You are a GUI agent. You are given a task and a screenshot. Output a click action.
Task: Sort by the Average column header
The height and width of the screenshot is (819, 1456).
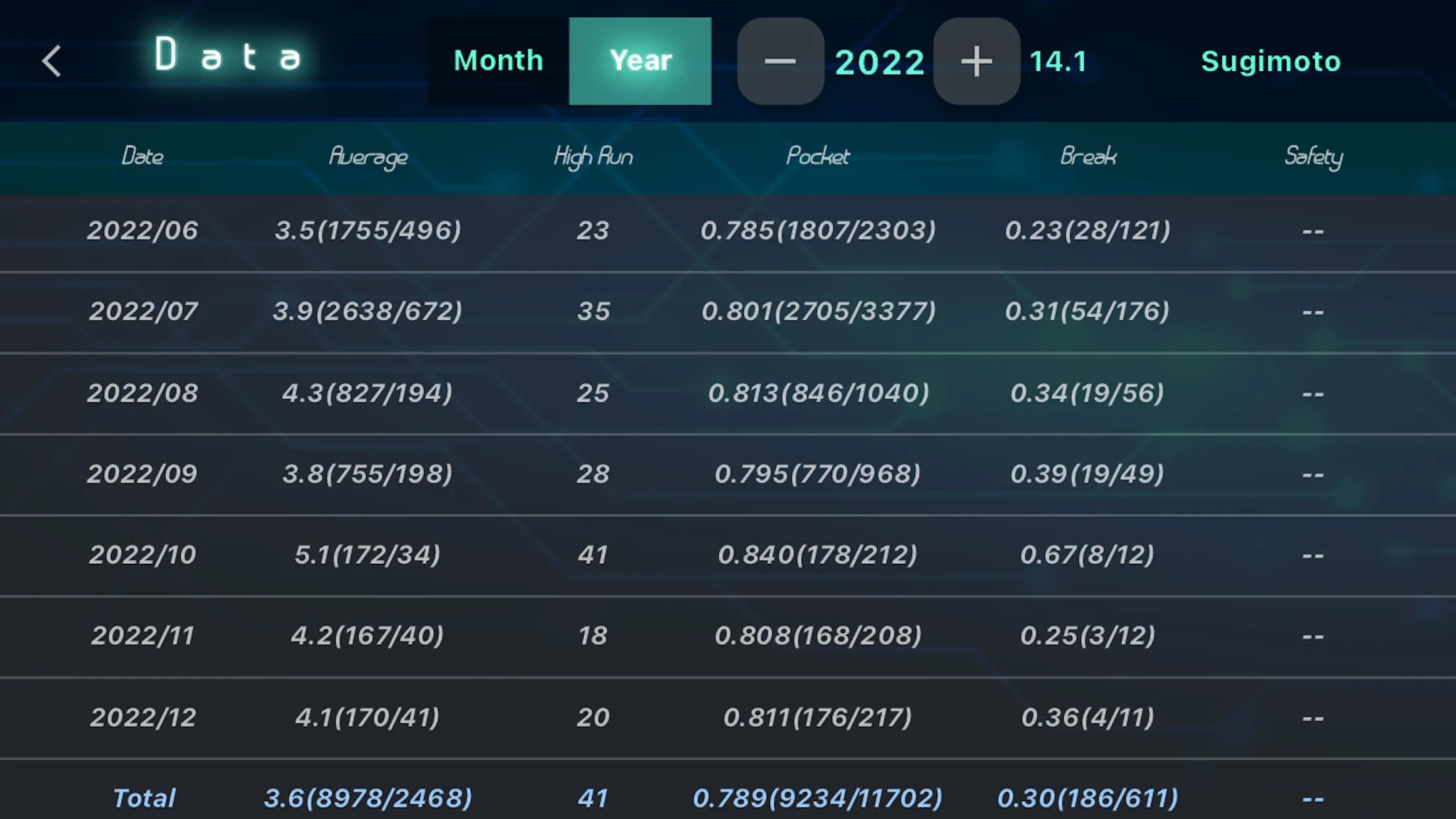(x=368, y=156)
